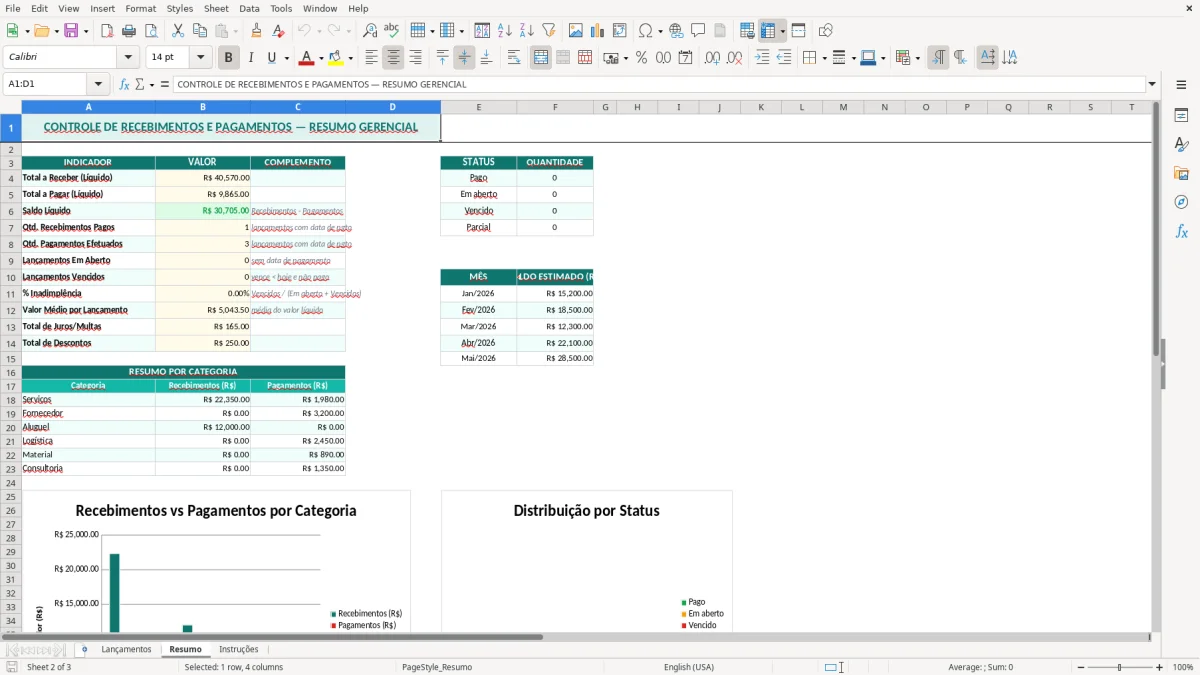Export directly as PDF
This screenshot has height=675, width=1200.
(x=107, y=31)
